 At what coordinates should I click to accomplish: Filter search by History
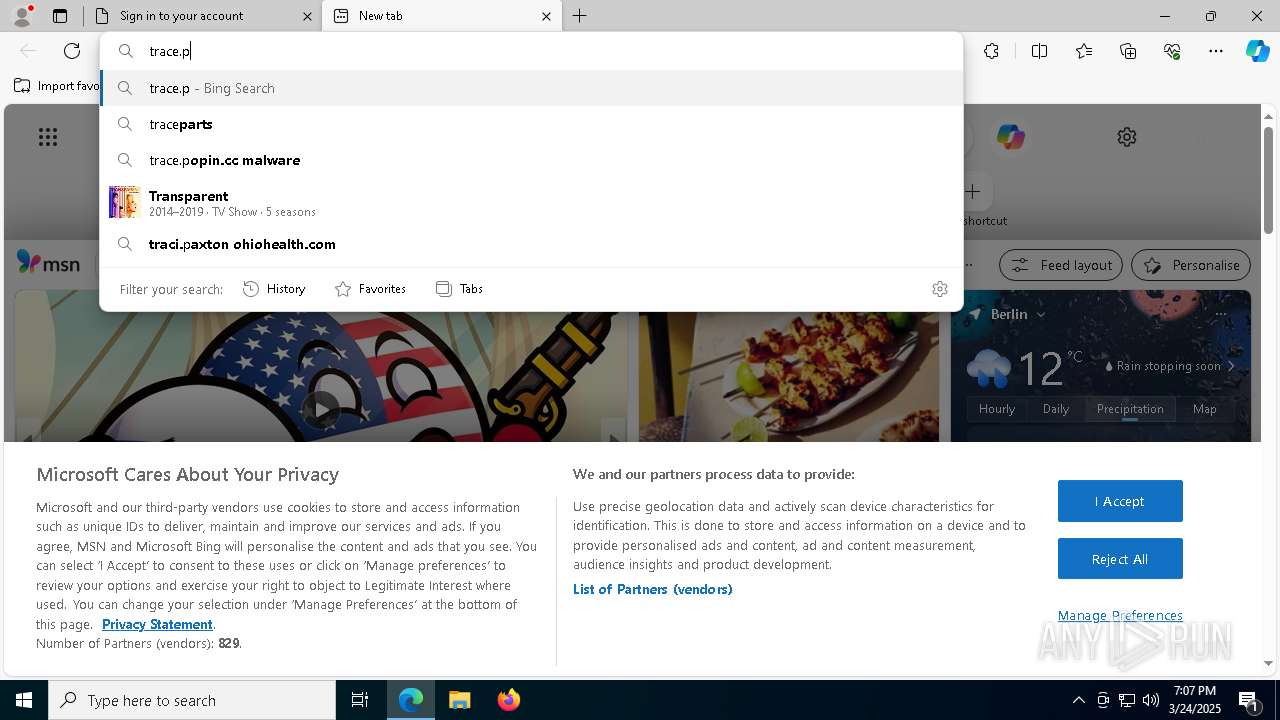point(274,289)
